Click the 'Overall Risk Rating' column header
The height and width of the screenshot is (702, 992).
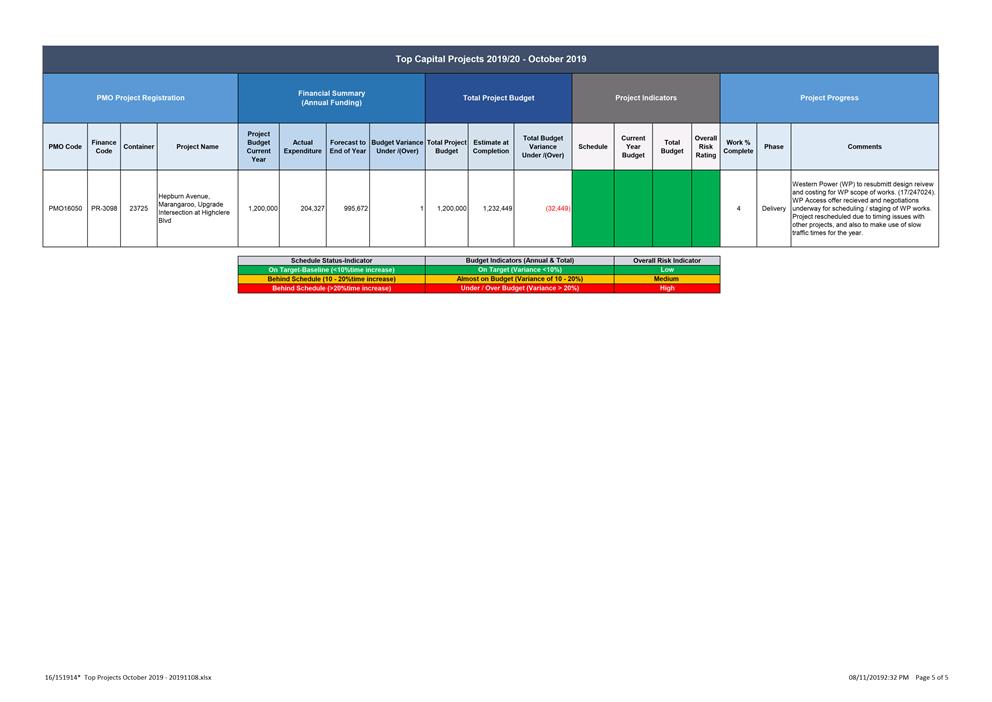tap(706, 147)
